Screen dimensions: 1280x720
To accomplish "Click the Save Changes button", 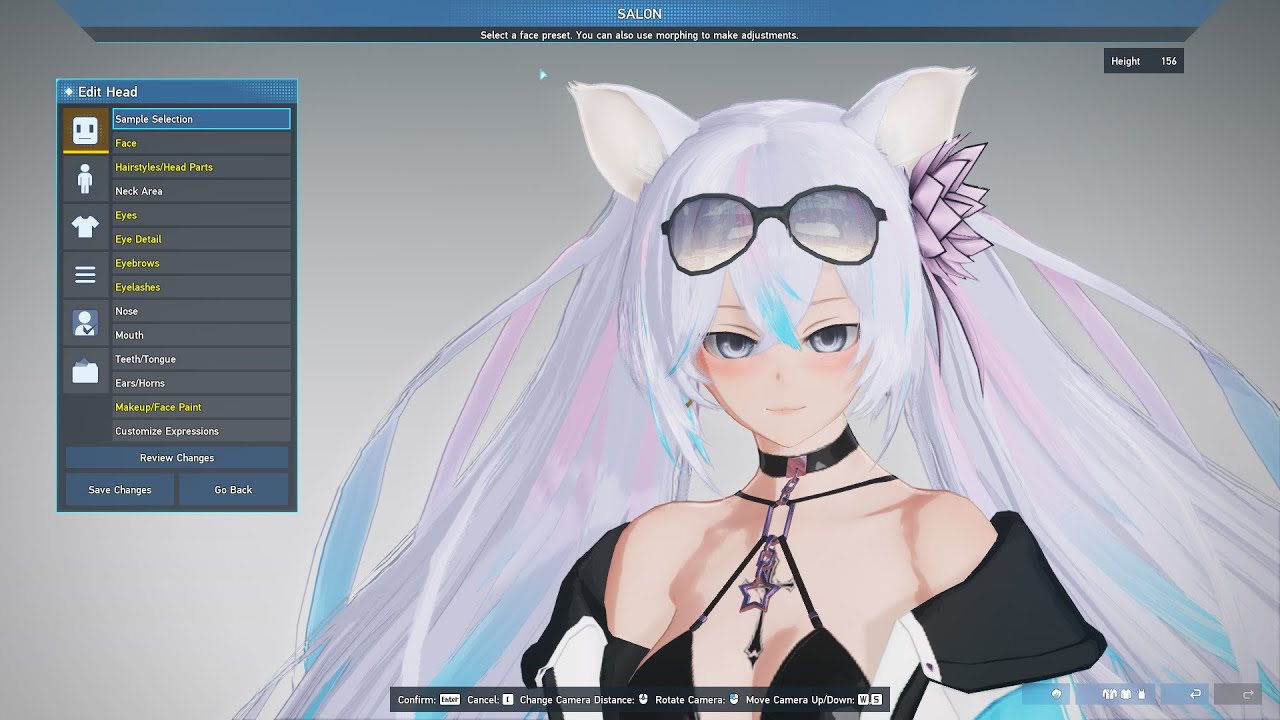I will click(x=120, y=490).
